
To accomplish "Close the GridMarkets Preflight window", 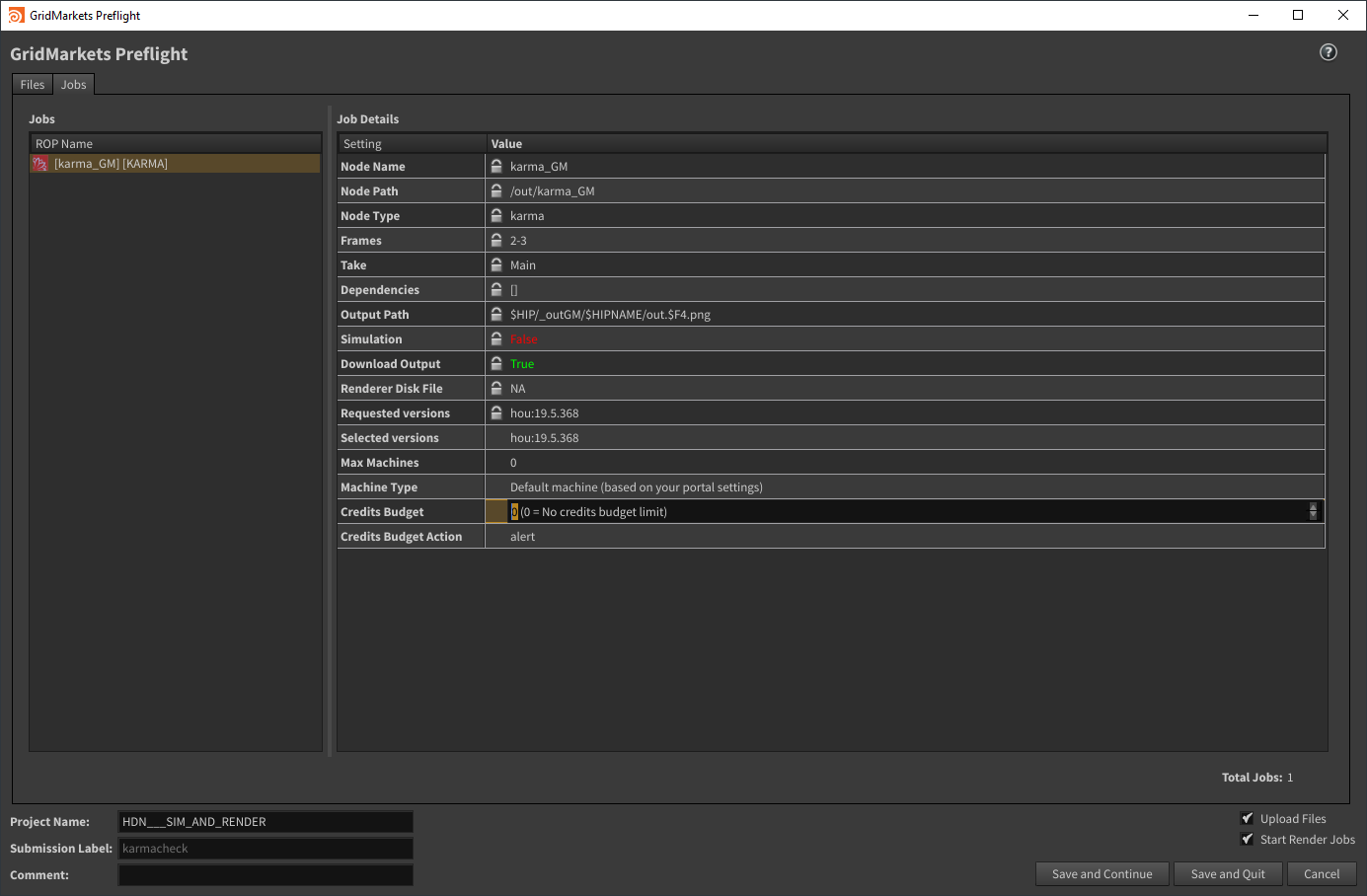I will [x=1343, y=15].
